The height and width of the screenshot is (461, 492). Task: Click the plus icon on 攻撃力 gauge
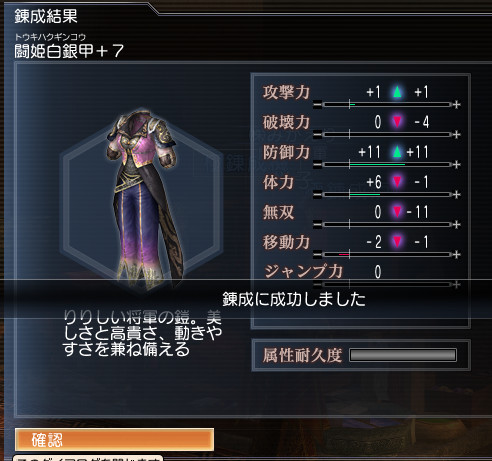[x=457, y=105]
